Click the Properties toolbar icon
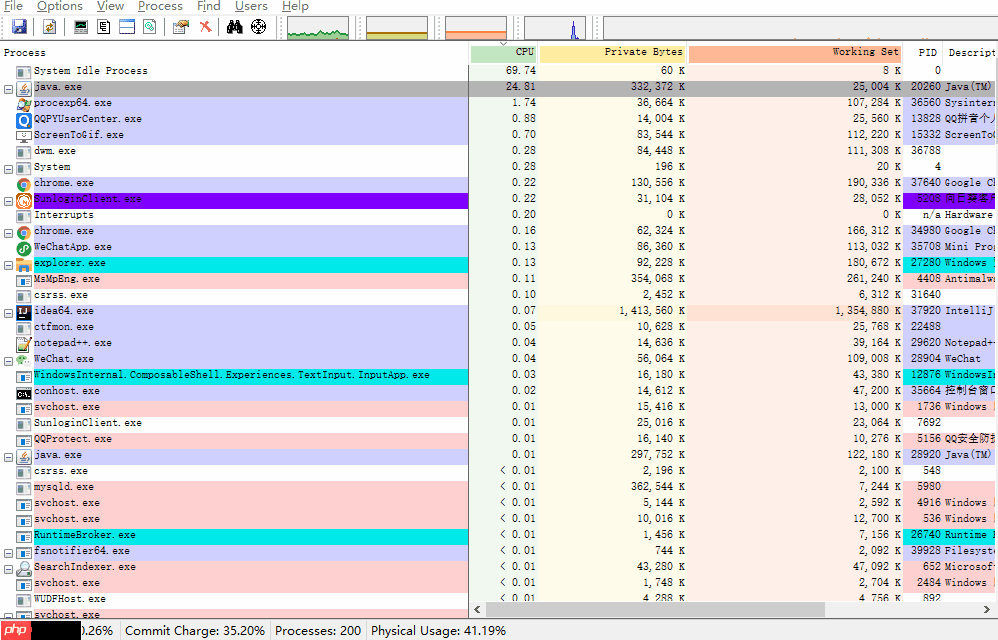 [180, 27]
